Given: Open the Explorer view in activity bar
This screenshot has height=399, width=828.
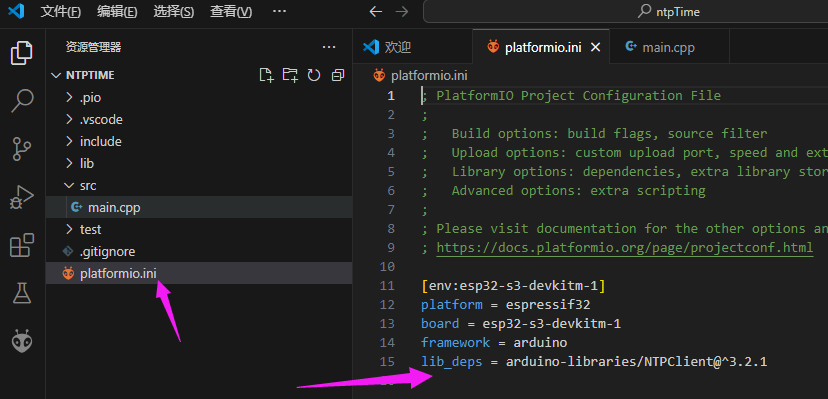Looking at the screenshot, I should tap(22, 53).
